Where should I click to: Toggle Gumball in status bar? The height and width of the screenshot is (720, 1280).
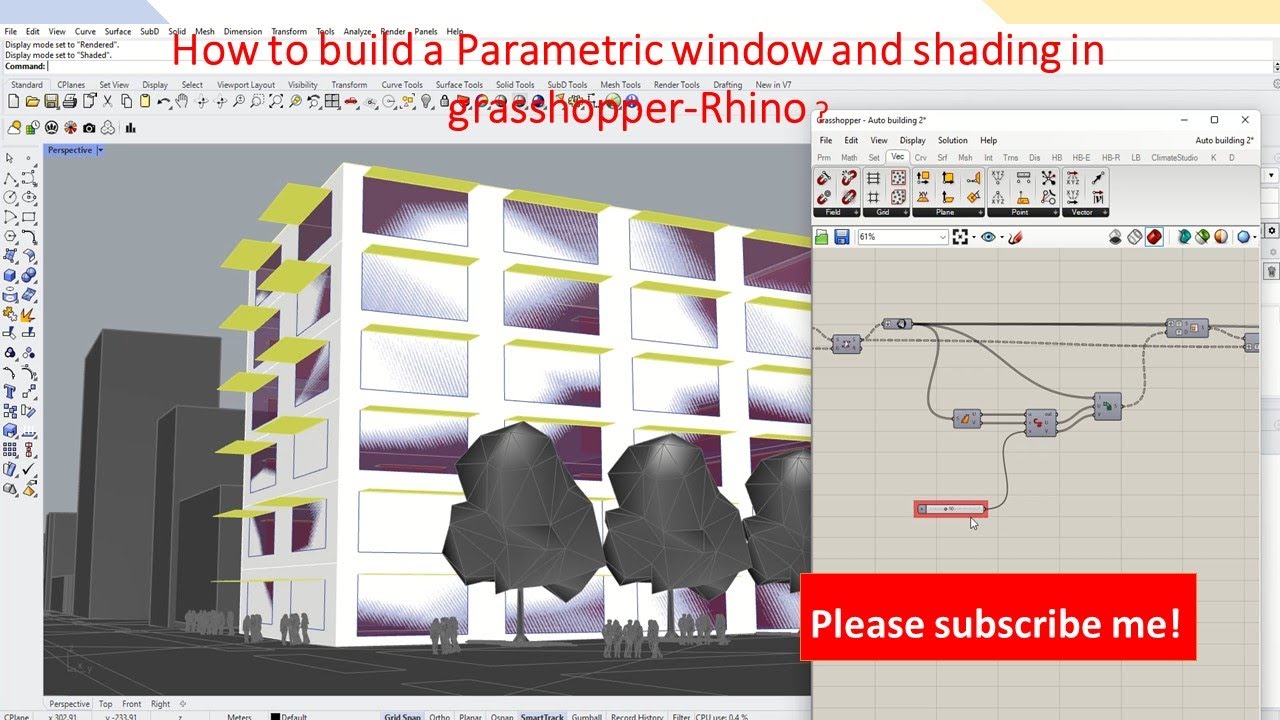[587, 716]
